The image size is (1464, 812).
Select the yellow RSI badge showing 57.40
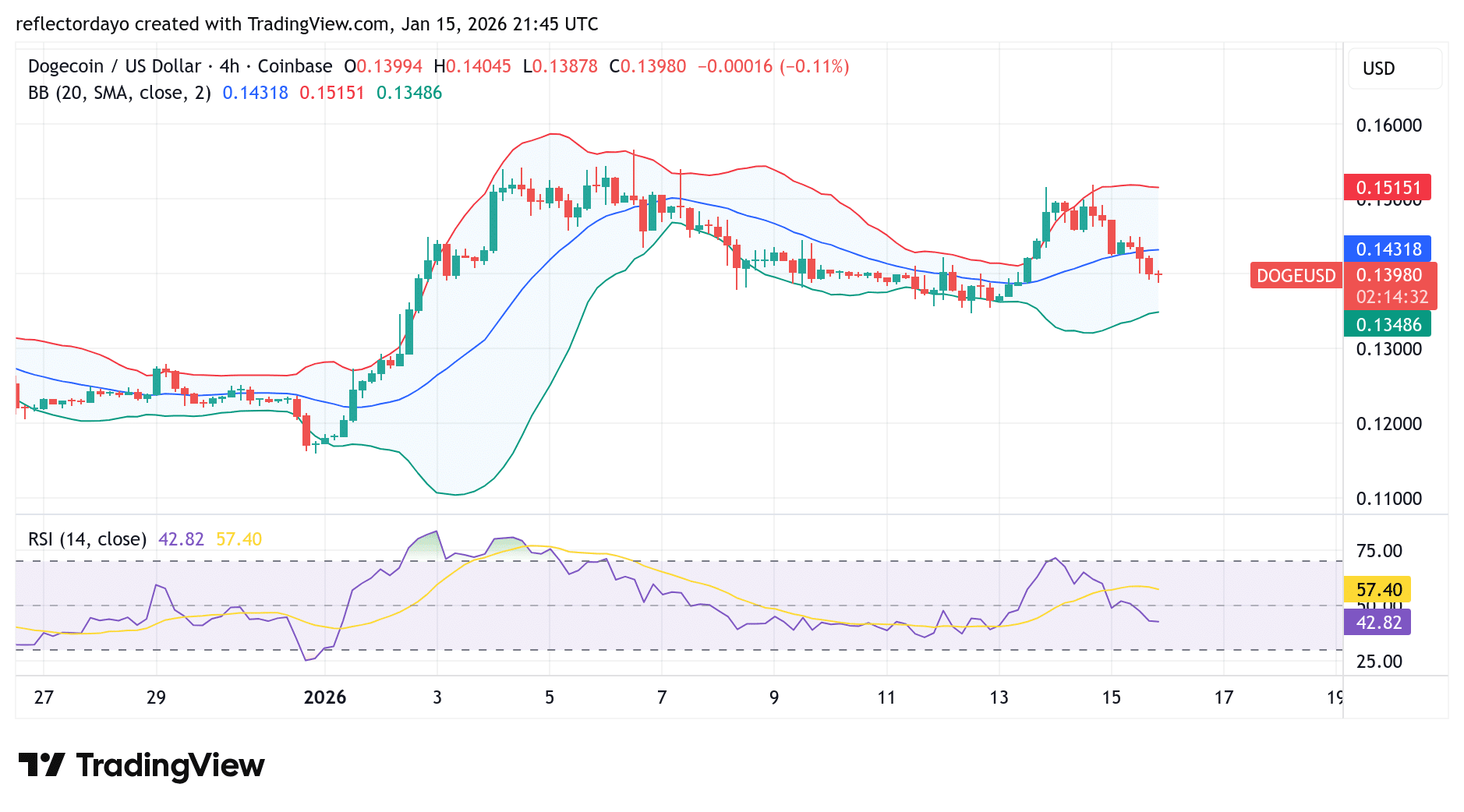pyautogui.click(x=1377, y=590)
